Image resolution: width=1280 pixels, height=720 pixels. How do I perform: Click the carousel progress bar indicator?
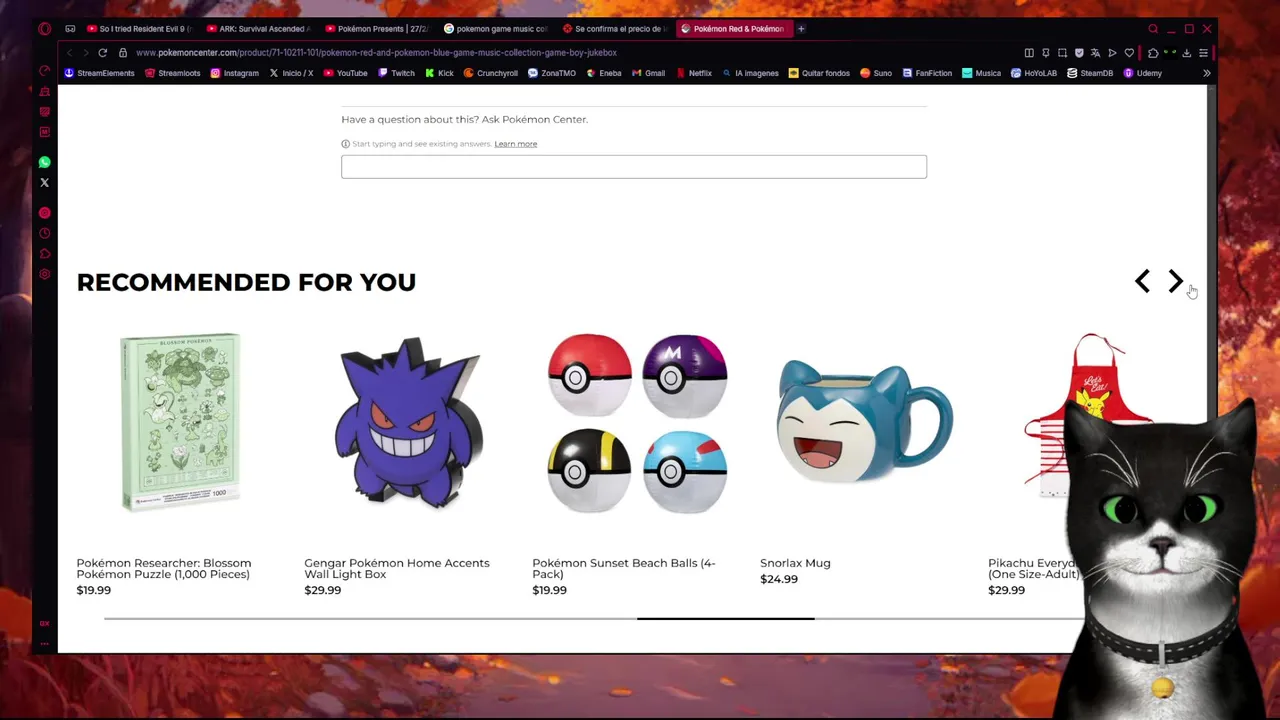click(725, 619)
